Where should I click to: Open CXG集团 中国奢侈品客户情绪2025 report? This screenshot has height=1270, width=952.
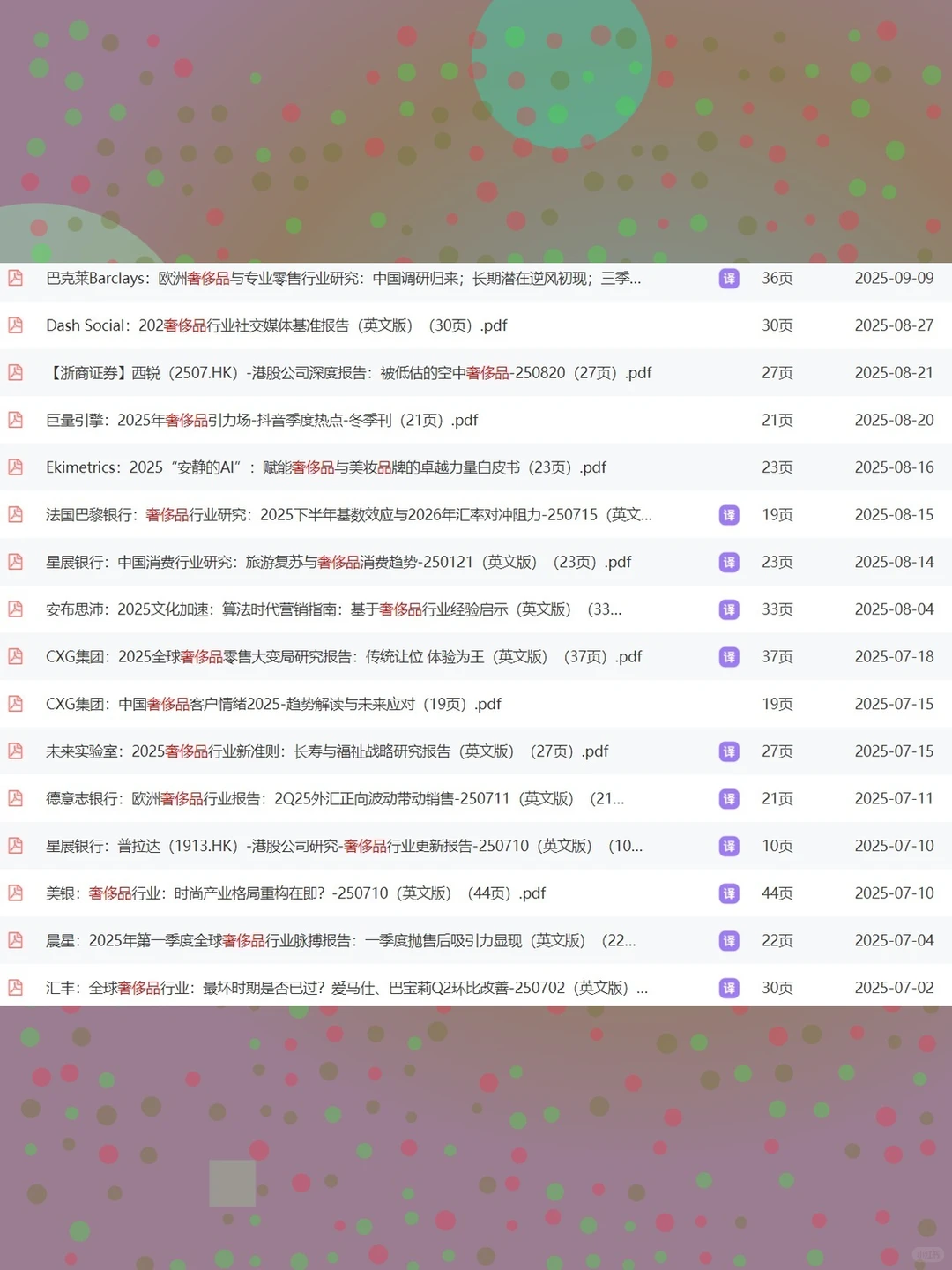[x=274, y=704]
